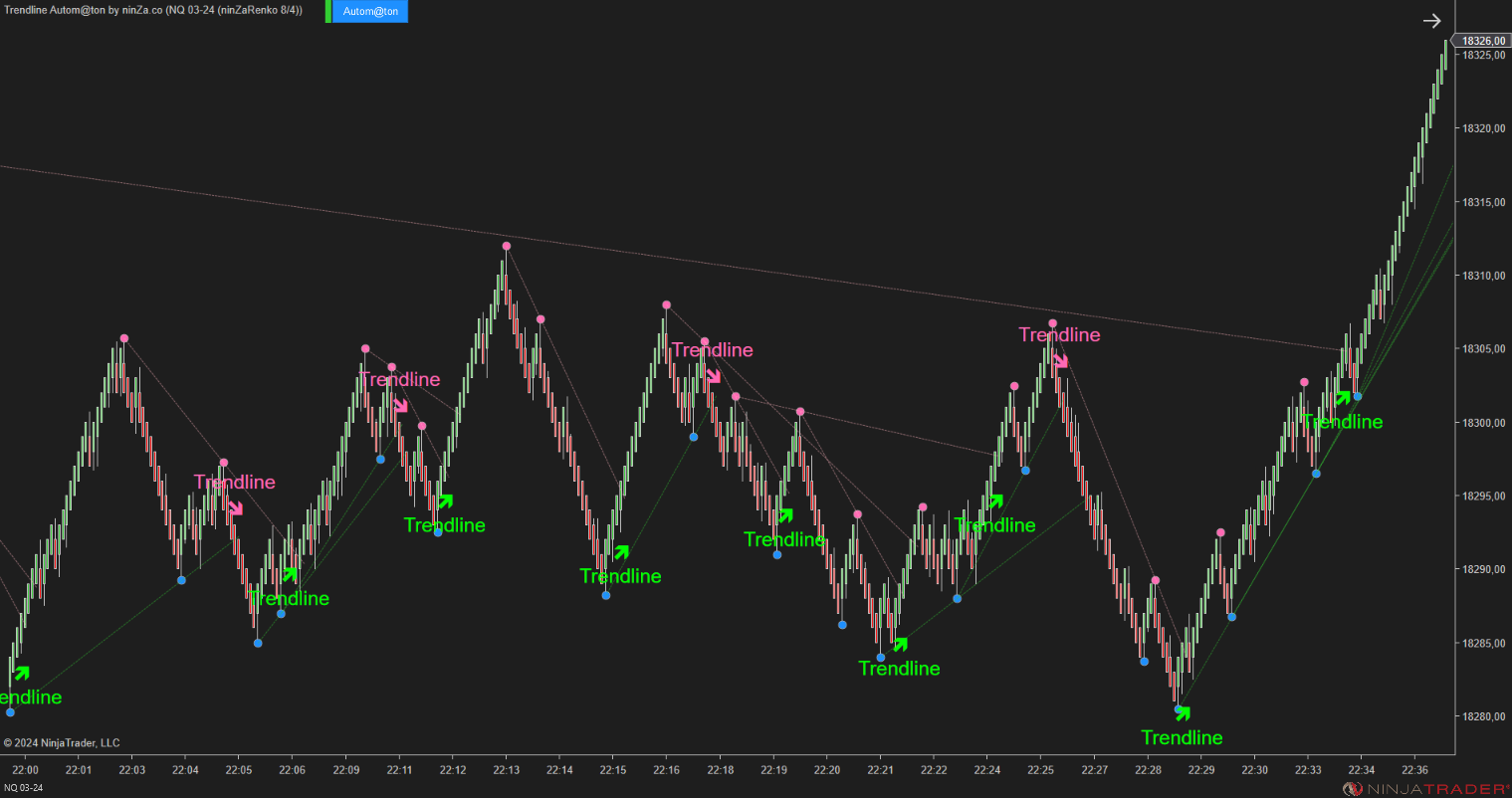Select the green arrow marker near 22:21
This screenshot has height=798, width=1512.
(900, 644)
